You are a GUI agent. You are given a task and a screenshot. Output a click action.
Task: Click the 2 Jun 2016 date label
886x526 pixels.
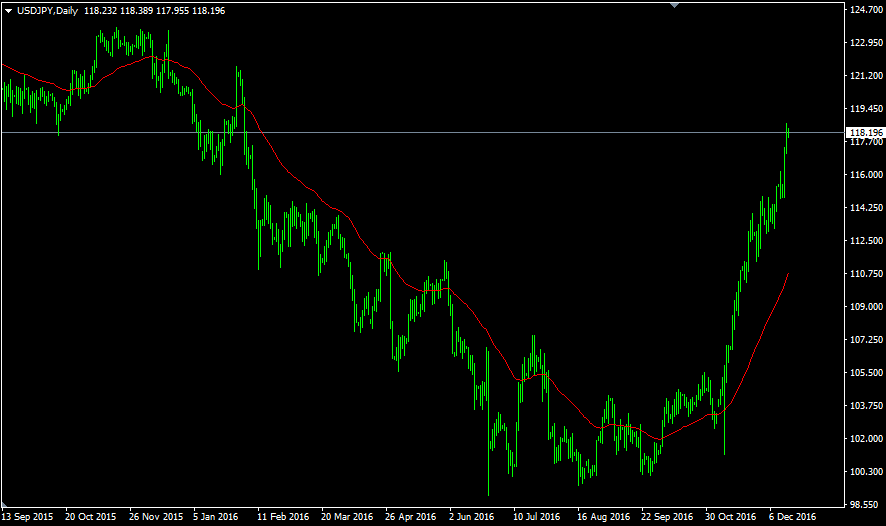pos(471,516)
